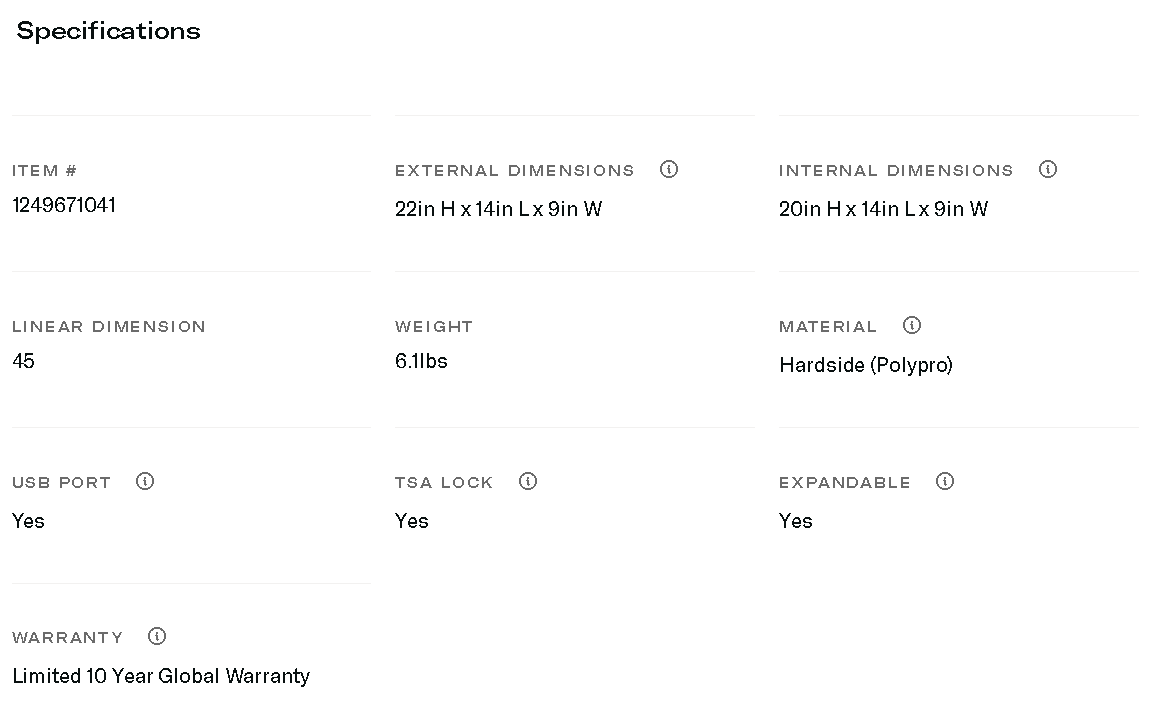The width and height of the screenshot is (1165, 717).
Task: Show USB Port info icon details
Action: (145, 481)
